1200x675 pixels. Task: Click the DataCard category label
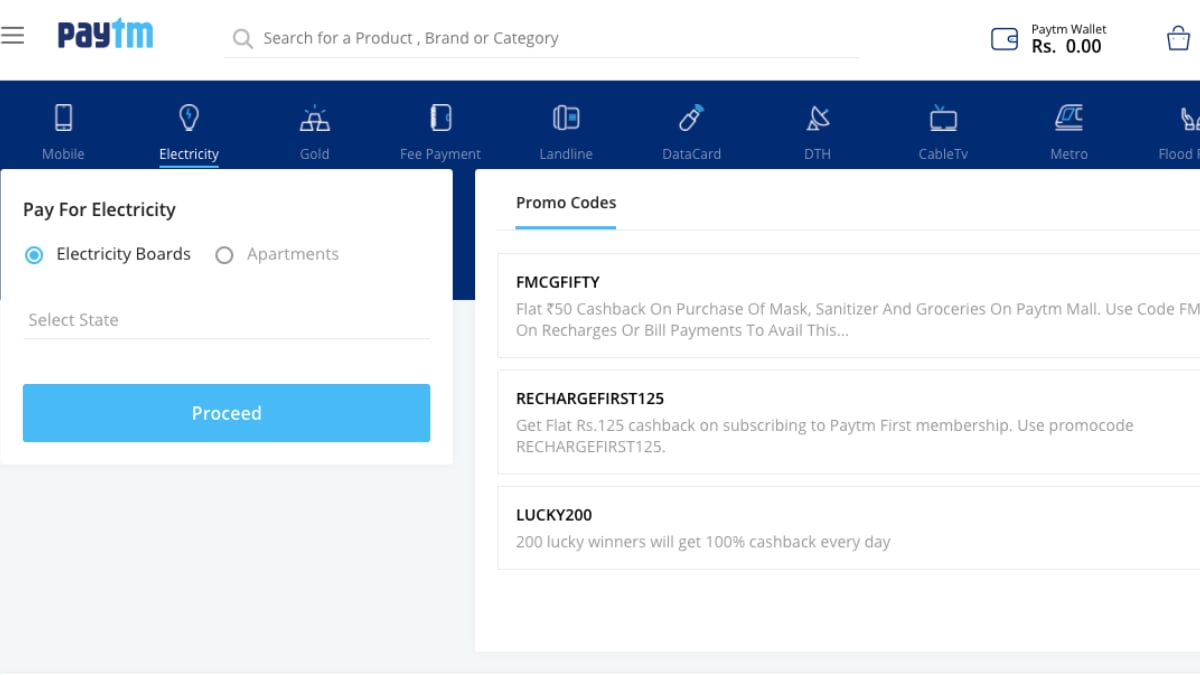pyautogui.click(x=691, y=154)
